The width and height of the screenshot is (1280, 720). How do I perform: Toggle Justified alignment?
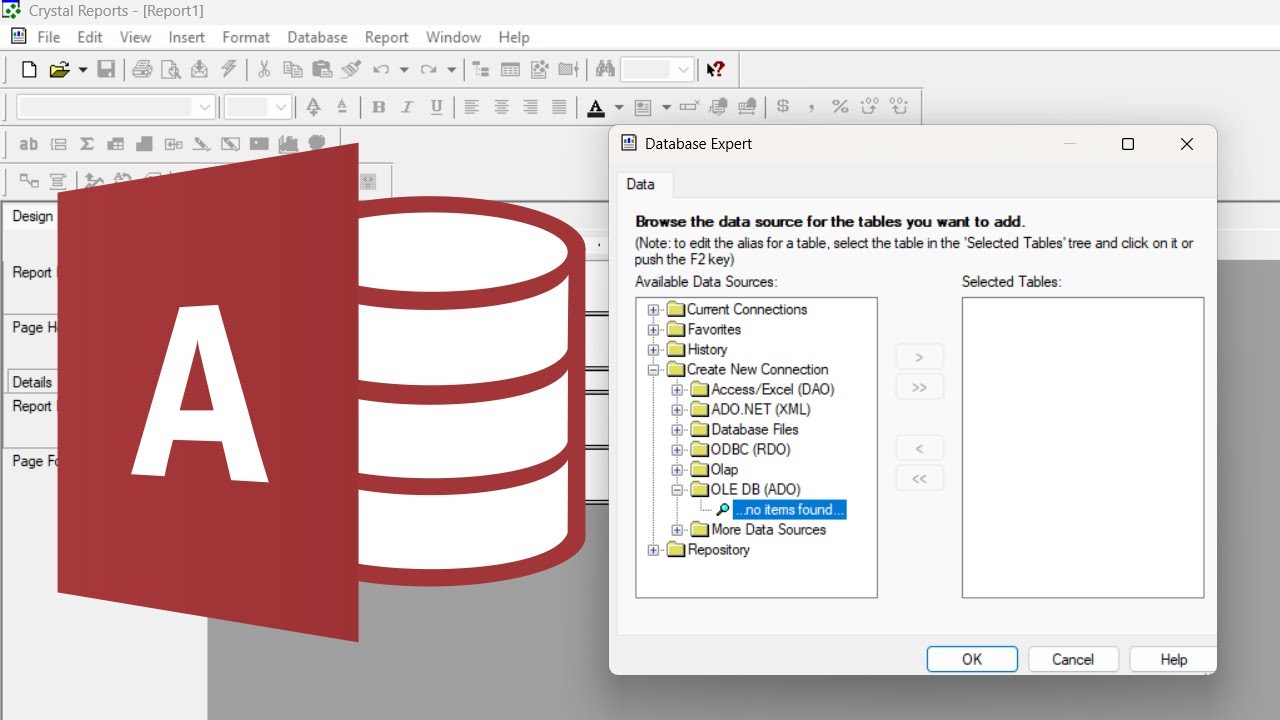pyautogui.click(x=559, y=107)
